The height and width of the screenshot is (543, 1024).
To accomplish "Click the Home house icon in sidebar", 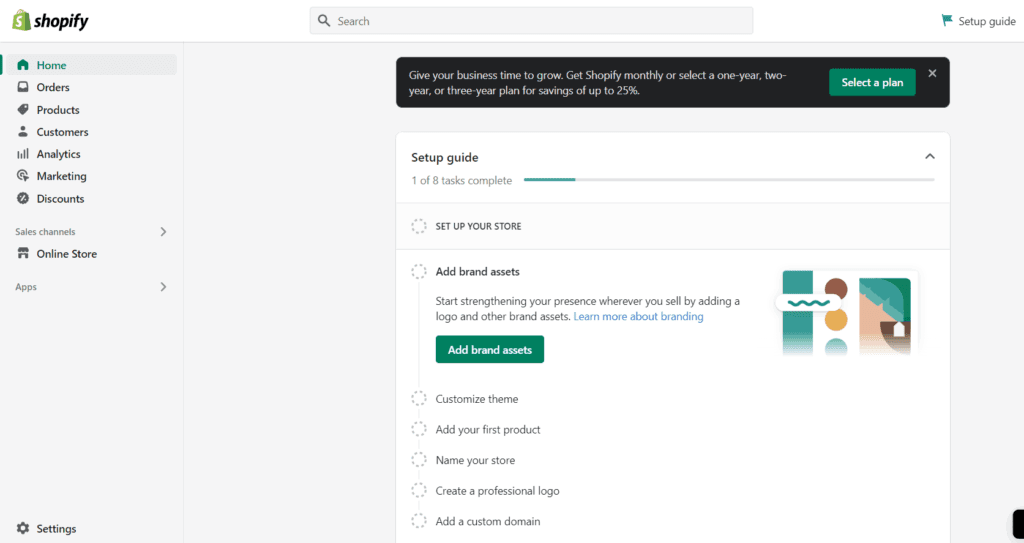I will [23, 65].
